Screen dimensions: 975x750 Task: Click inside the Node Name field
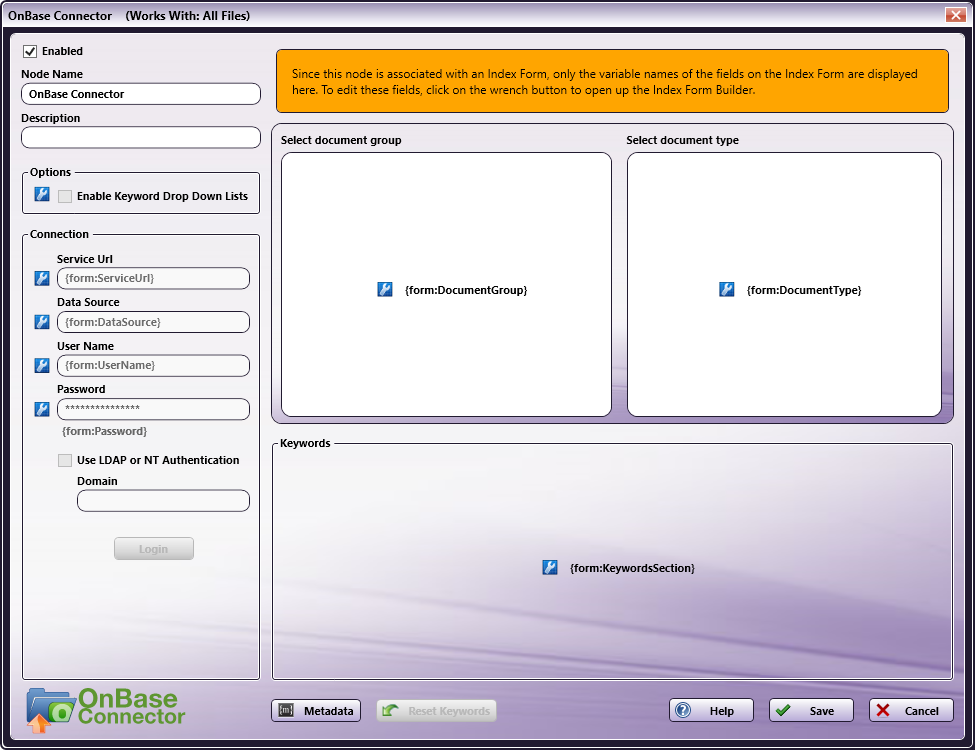(x=140, y=93)
